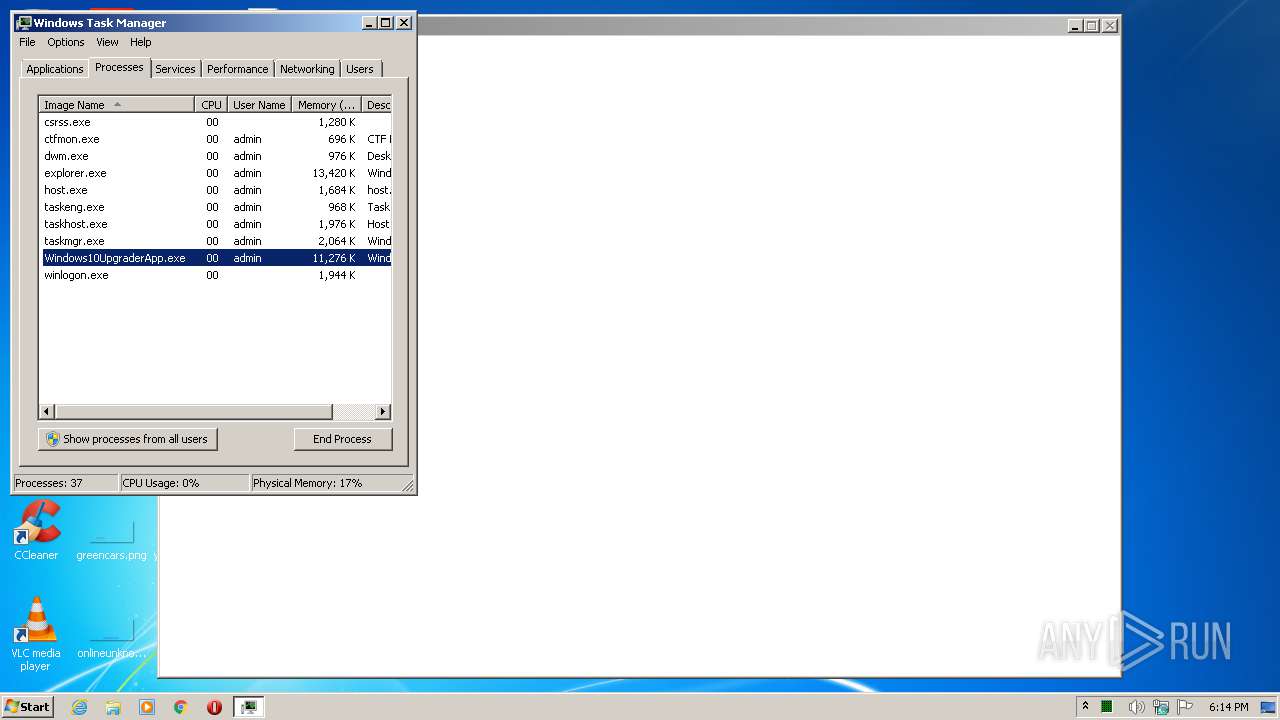Click Show processes from all users
This screenshot has height=720, width=1280.
tap(128, 439)
